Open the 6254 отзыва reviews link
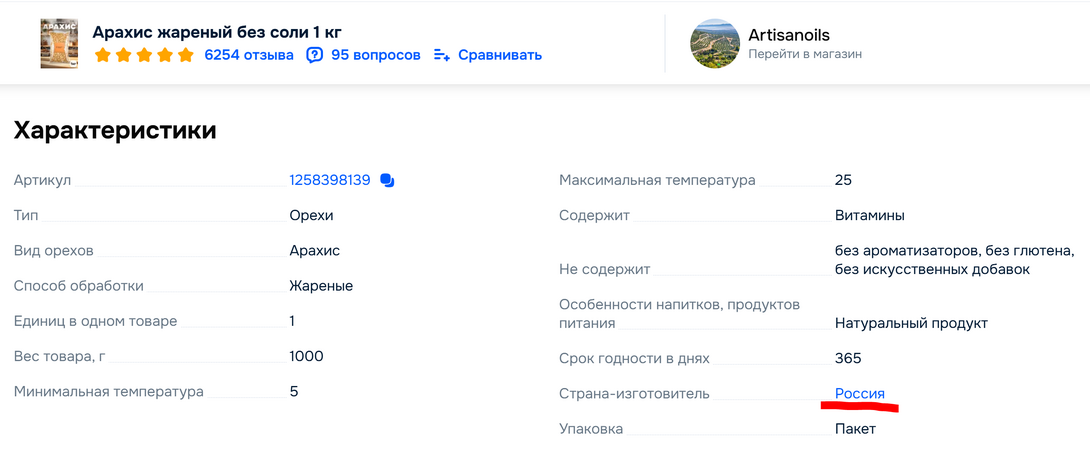Image resolution: width=1090 pixels, height=461 pixels. [249, 55]
